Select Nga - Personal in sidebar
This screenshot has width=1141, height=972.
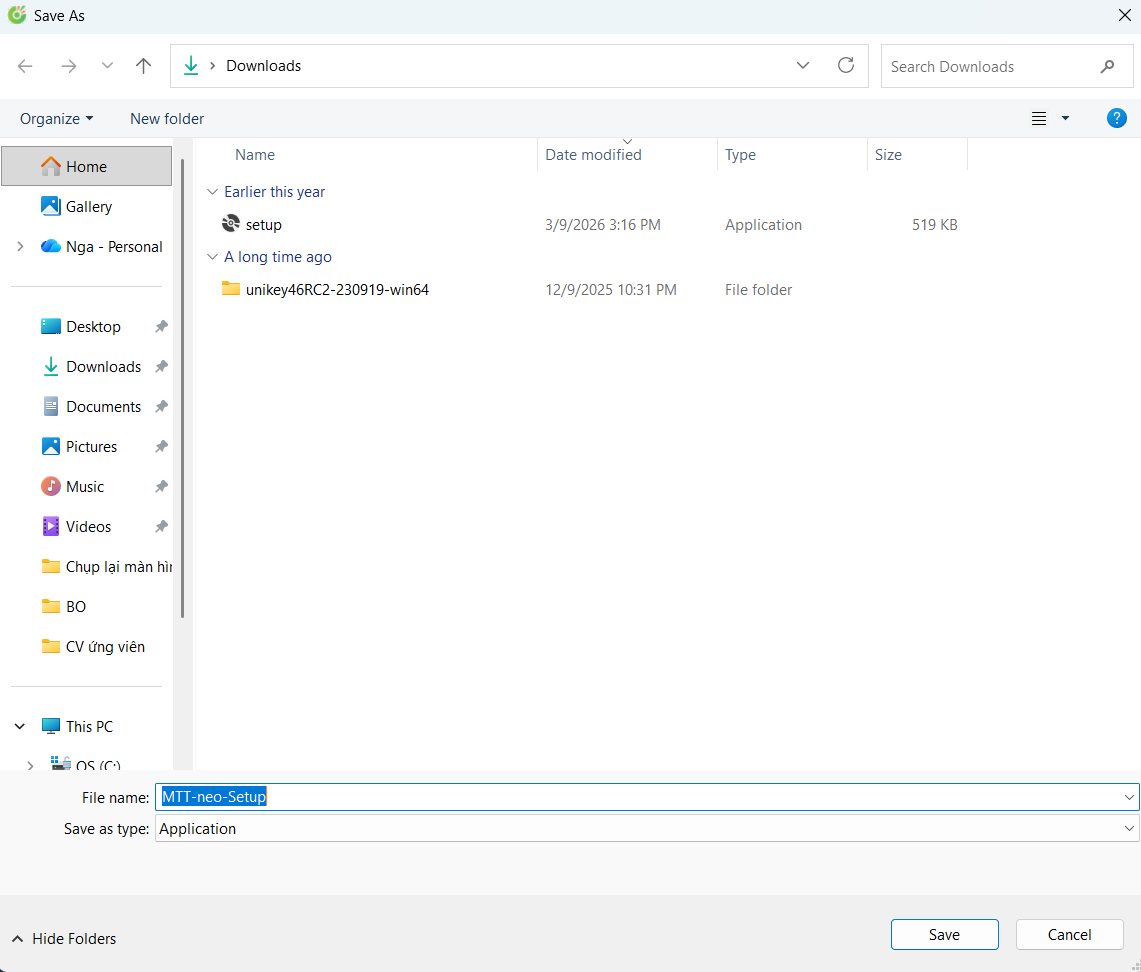point(101,247)
